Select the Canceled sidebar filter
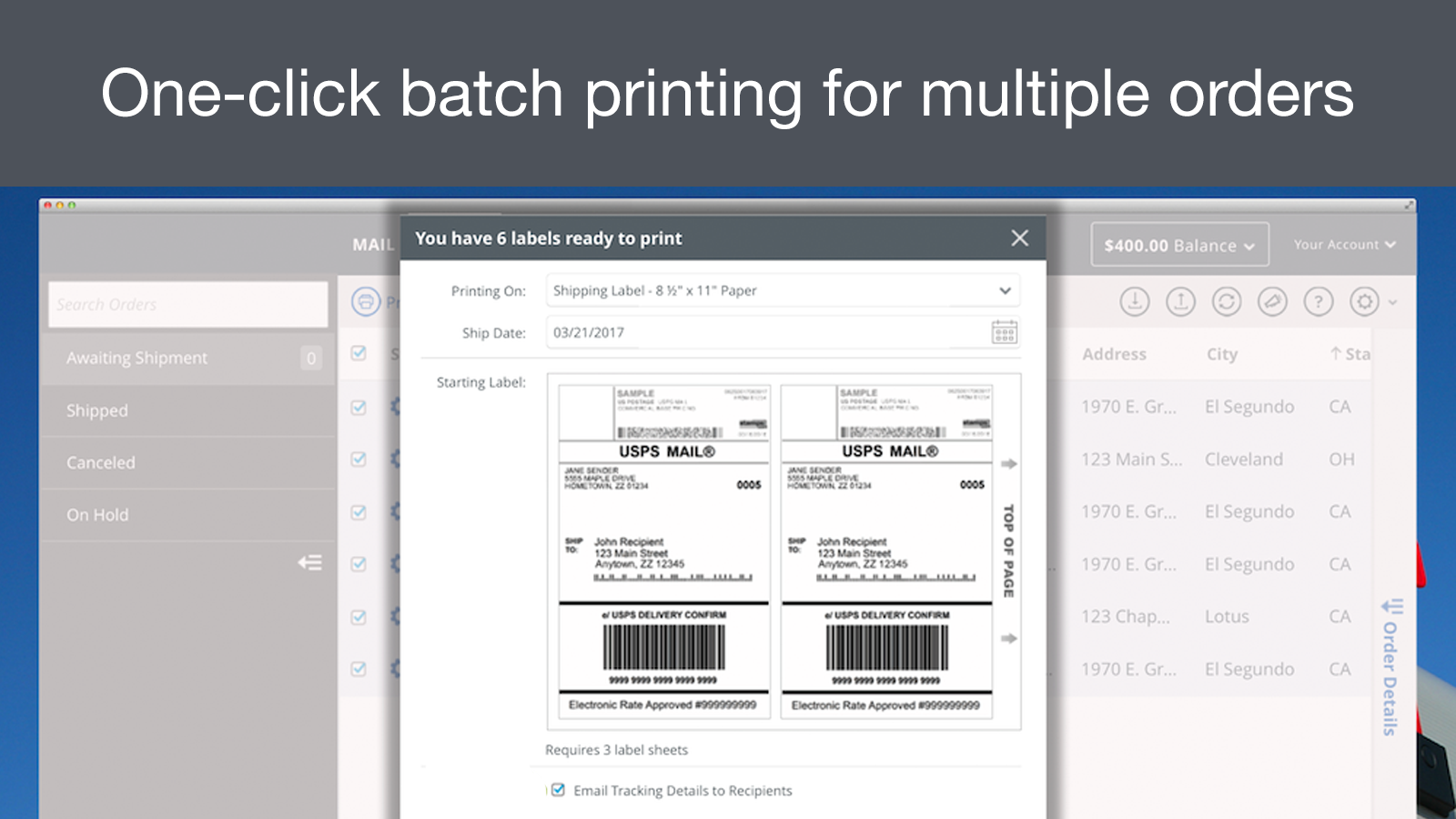 (x=188, y=462)
